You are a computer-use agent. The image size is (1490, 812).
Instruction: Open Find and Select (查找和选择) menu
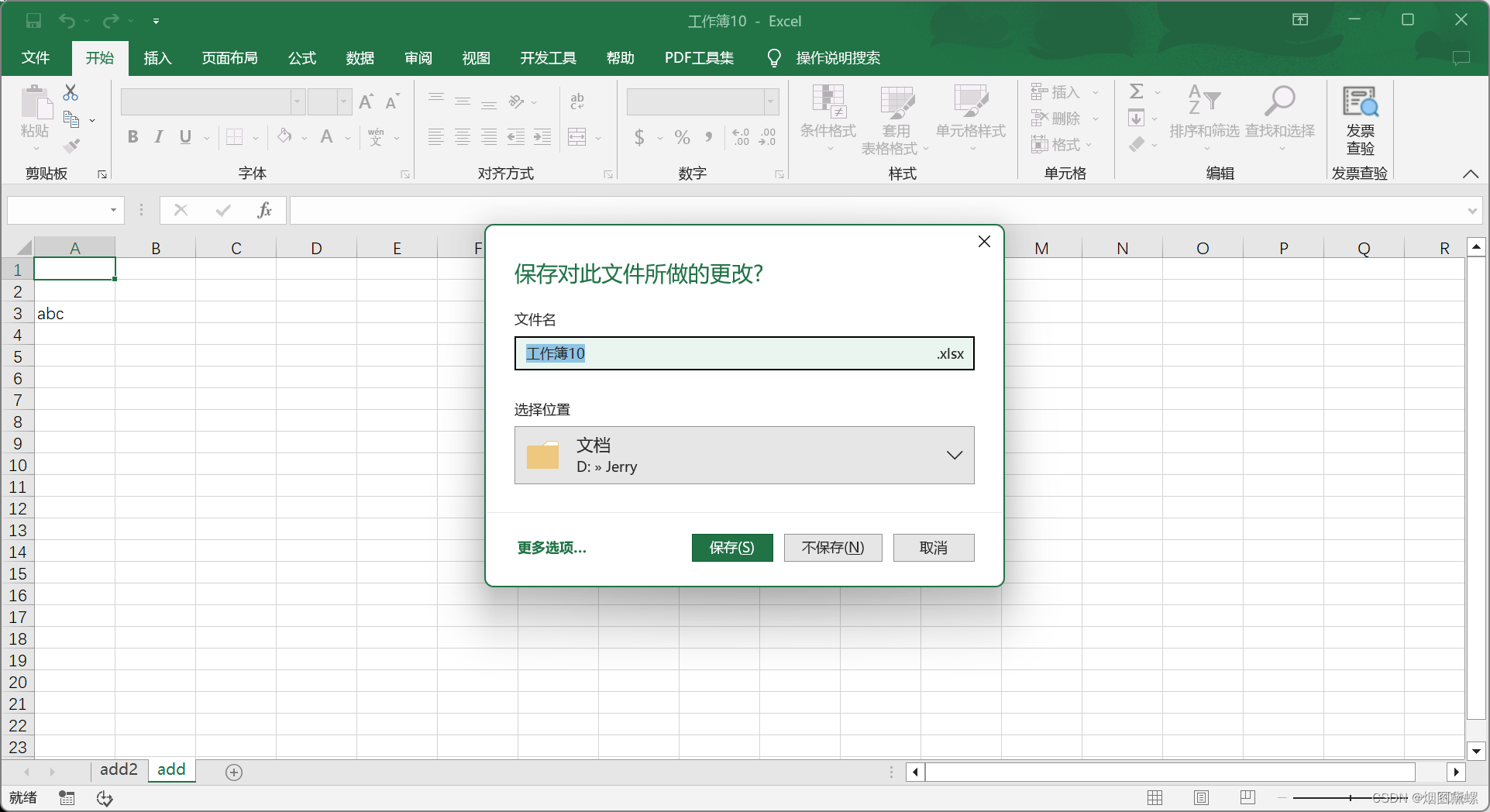click(1280, 117)
